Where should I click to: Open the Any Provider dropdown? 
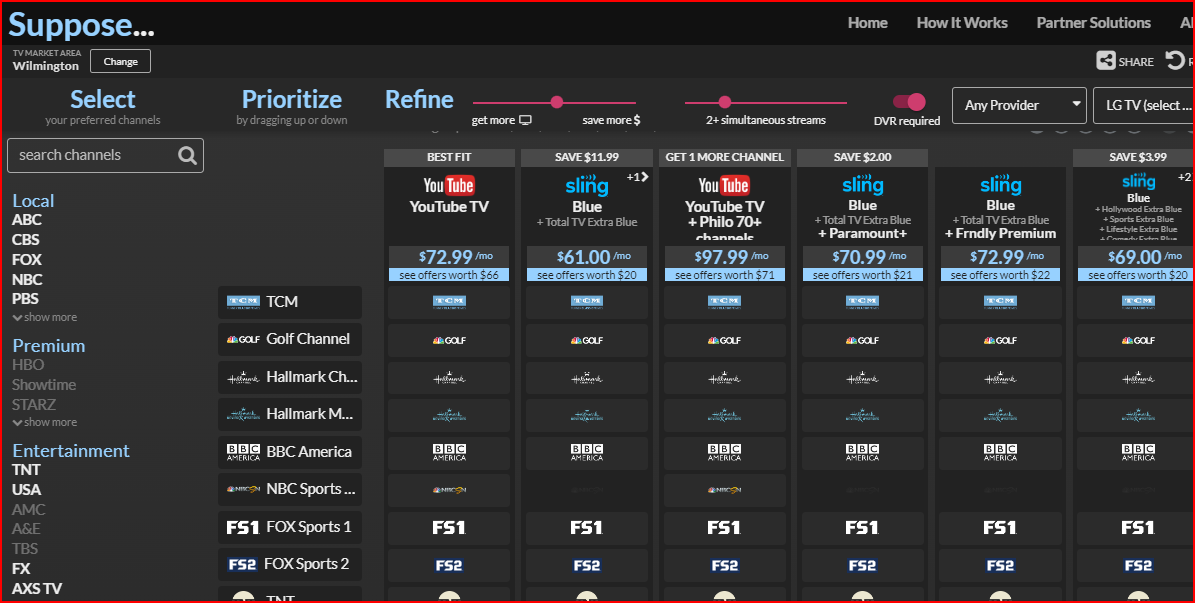[1019, 105]
